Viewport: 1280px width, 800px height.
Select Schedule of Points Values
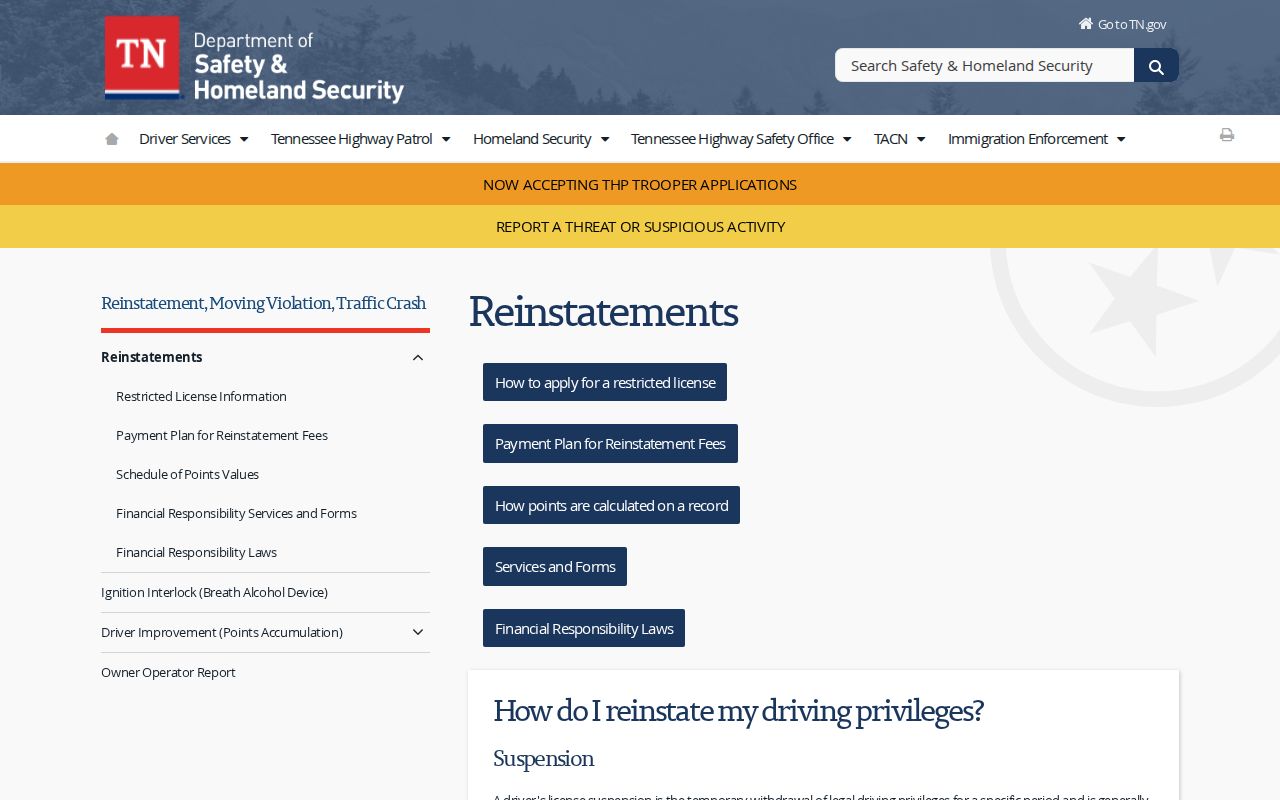(x=187, y=475)
